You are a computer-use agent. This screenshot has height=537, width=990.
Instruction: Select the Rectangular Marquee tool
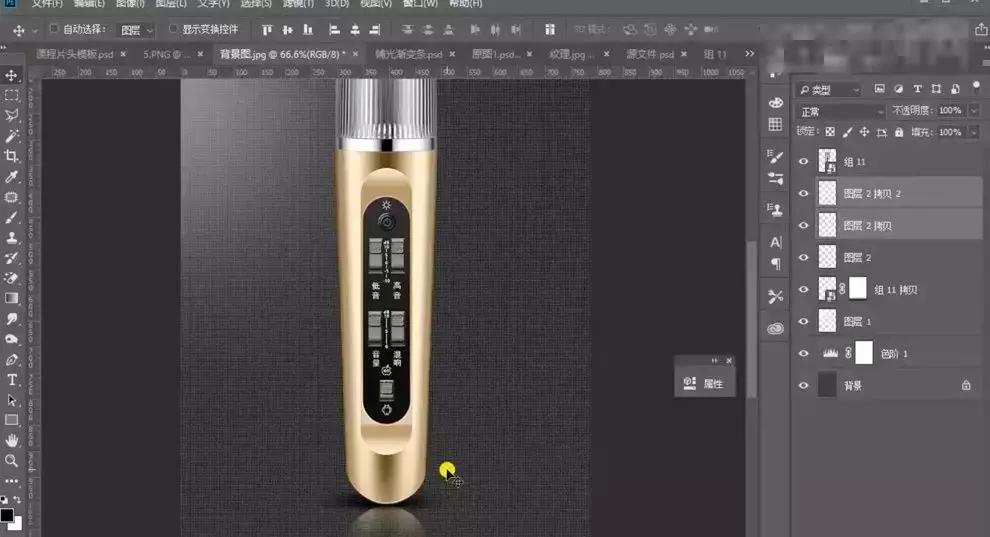tap(11, 96)
